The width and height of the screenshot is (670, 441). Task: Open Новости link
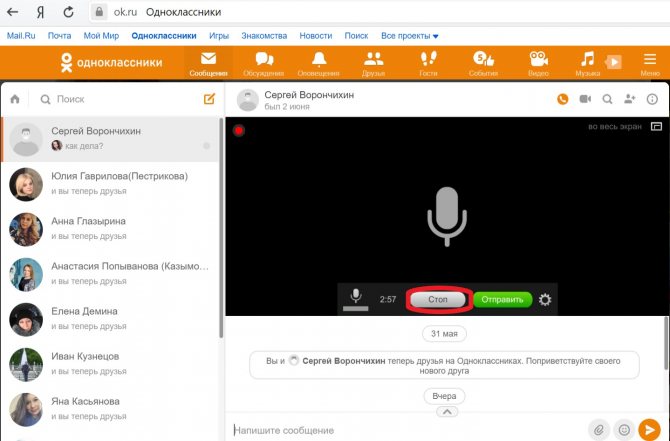pos(316,36)
